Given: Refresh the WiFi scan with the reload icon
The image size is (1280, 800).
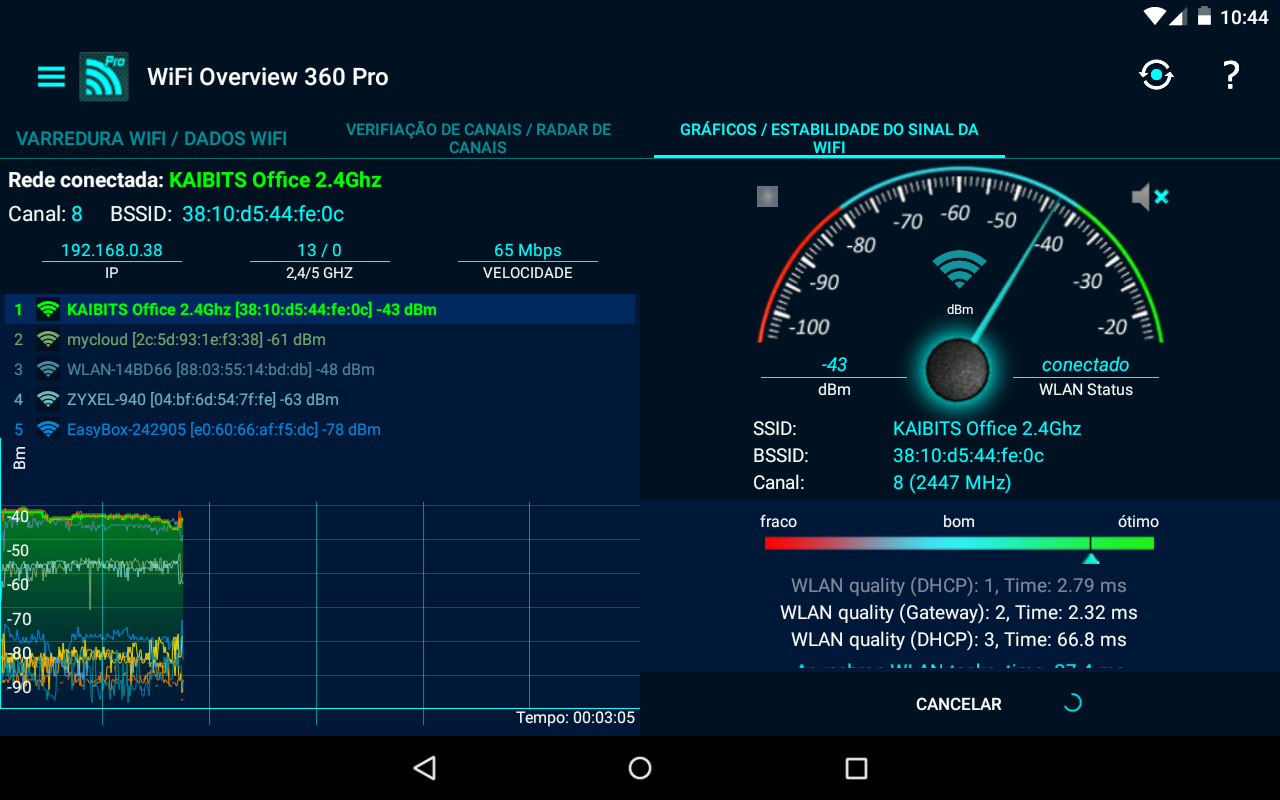Looking at the screenshot, I should pyautogui.click(x=1156, y=75).
